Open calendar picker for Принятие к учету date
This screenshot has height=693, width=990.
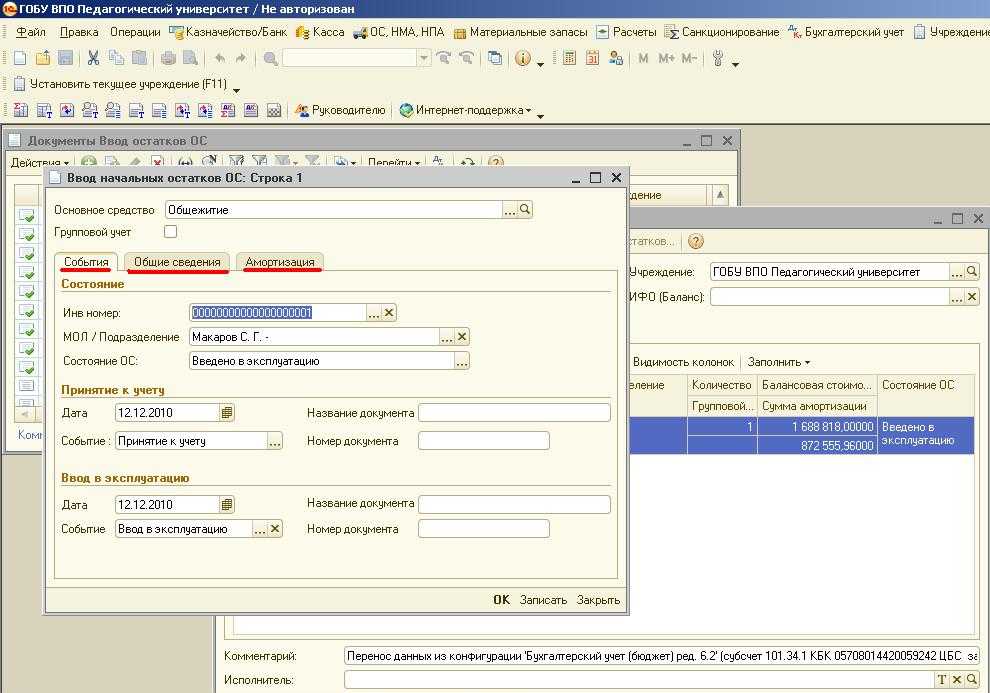pyautogui.click(x=227, y=413)
